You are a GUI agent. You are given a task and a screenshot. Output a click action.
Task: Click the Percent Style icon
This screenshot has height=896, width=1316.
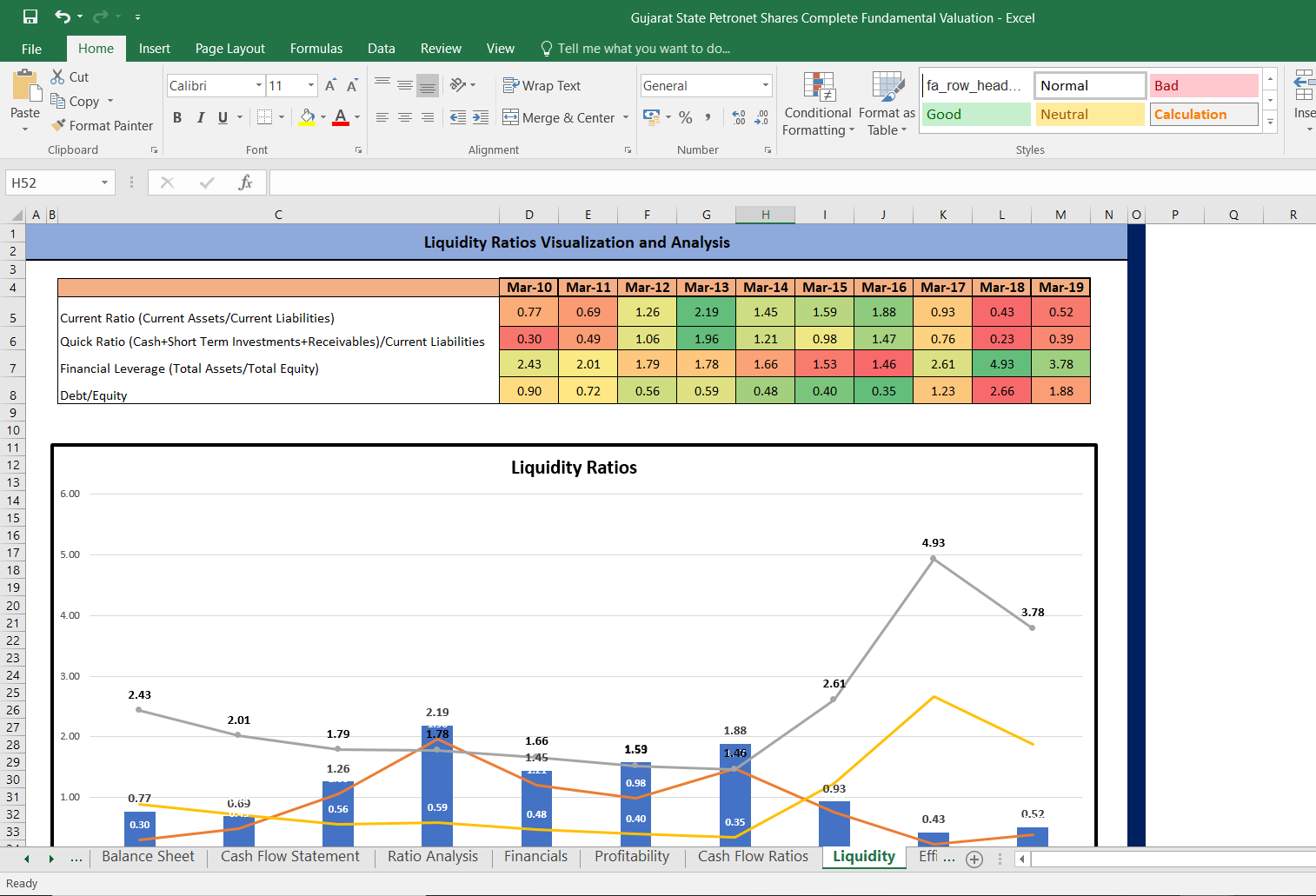tap(686, 117)
